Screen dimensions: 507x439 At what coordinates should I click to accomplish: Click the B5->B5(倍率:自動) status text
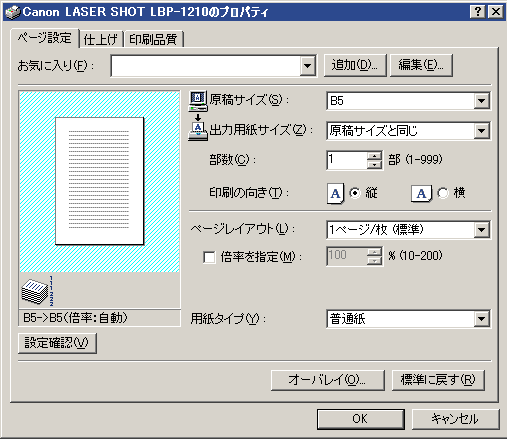(x=75, y=318)
